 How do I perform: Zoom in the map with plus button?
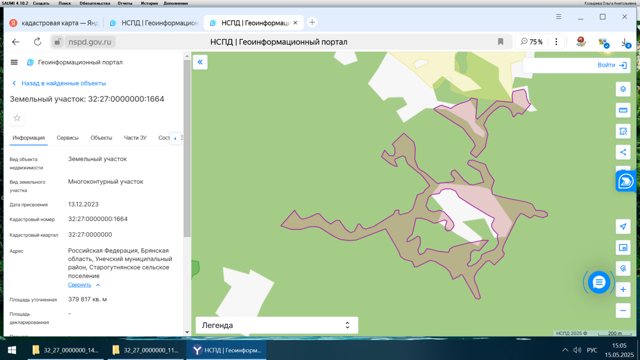(623, 289)
